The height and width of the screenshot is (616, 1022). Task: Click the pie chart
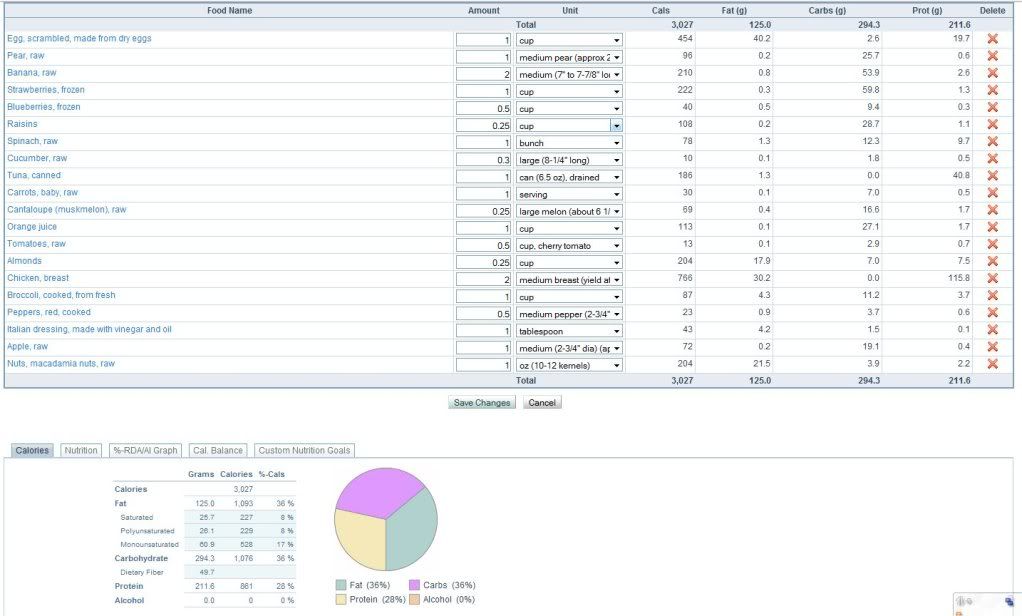pyautogui.click(x=386, y=519)
